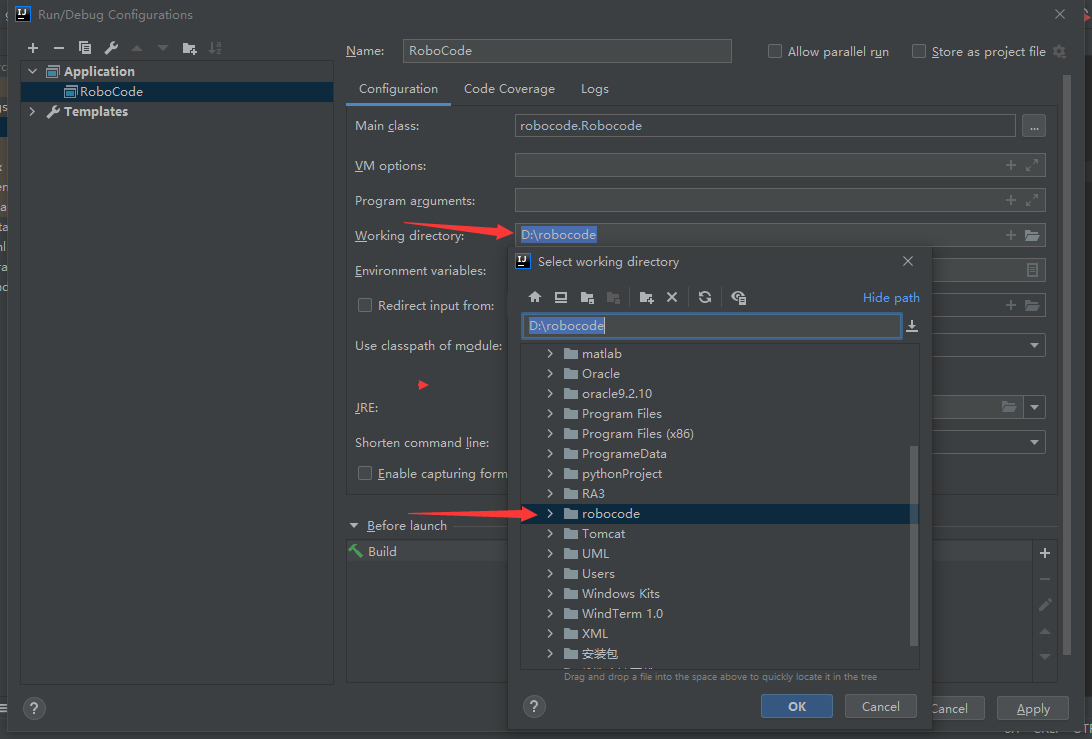The image size is (1092, 739).
Task: Open edit templates wrench in configurations toolbar
Action: (x=111, y=48)
